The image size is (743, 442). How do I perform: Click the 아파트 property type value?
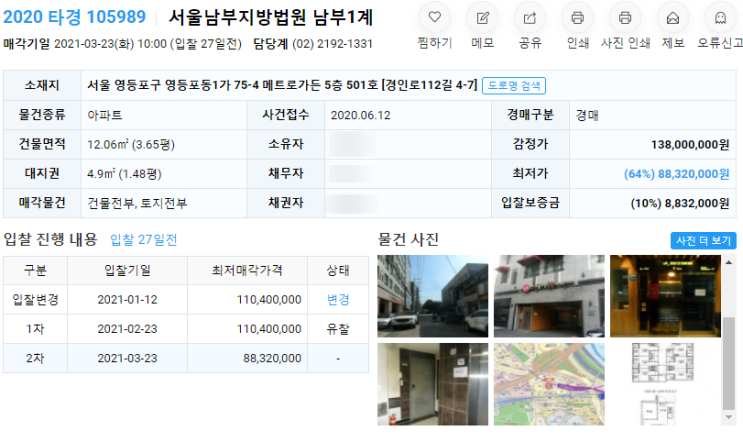[105, 115]
